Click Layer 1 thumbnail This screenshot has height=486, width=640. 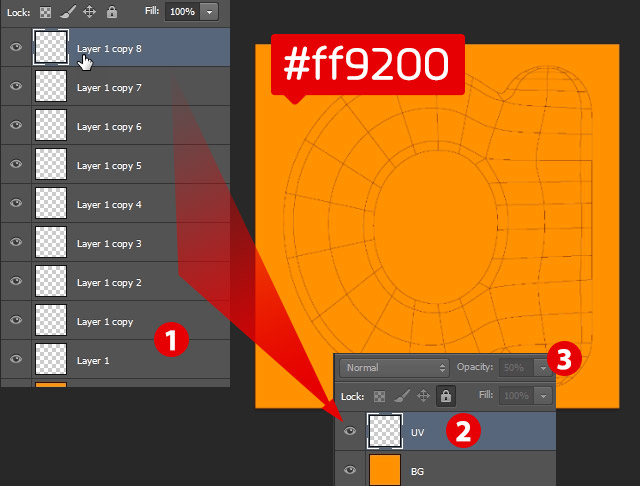click(x=51, y=359)
